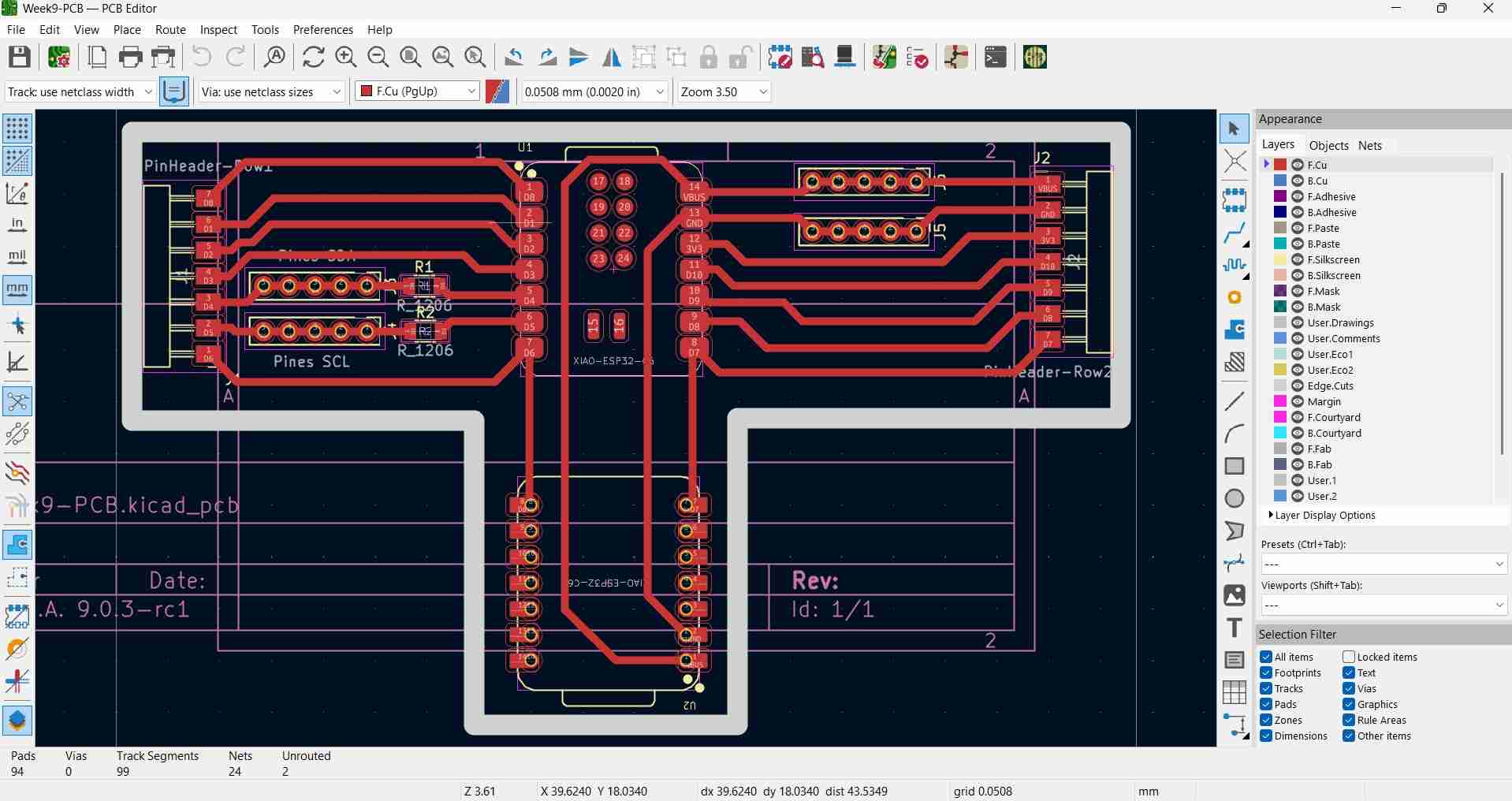Switch units to millimeters
This screenshot has width=1512, height=801.
click(x=17, y=289)
